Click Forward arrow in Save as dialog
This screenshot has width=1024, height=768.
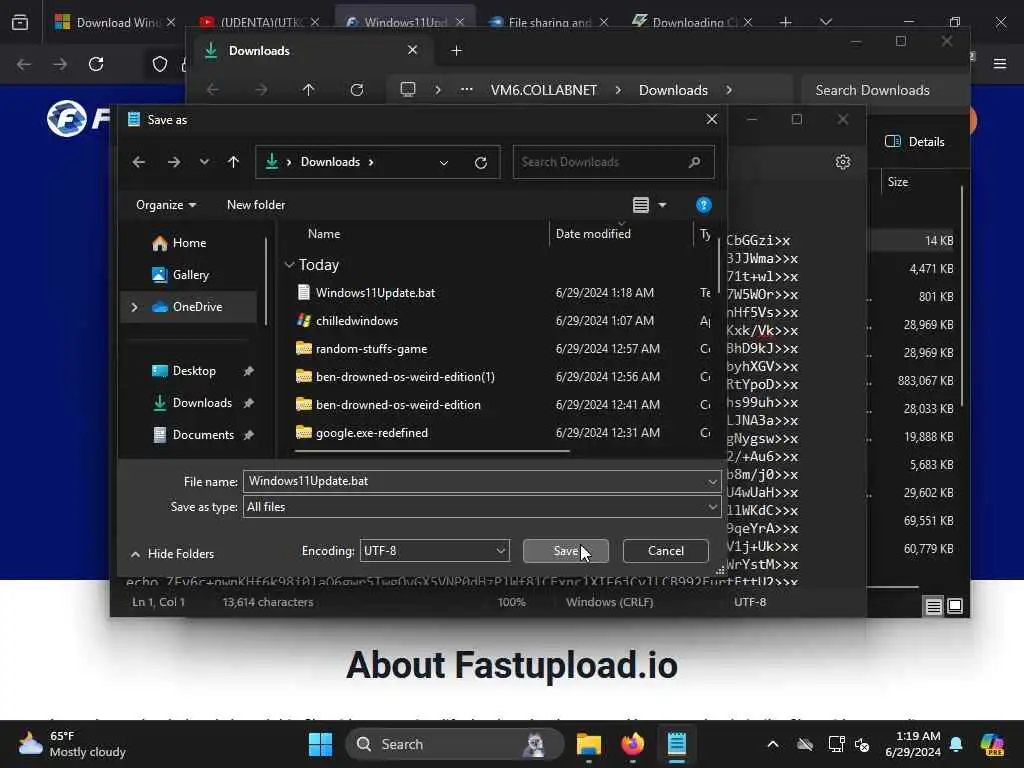click(x=174, y=162)
